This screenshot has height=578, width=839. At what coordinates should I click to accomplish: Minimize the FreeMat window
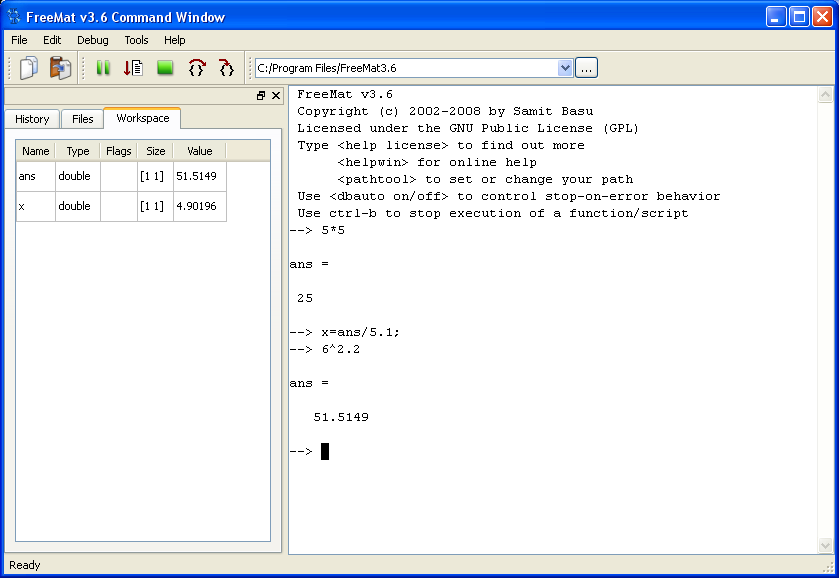click(x=776, y=17)
